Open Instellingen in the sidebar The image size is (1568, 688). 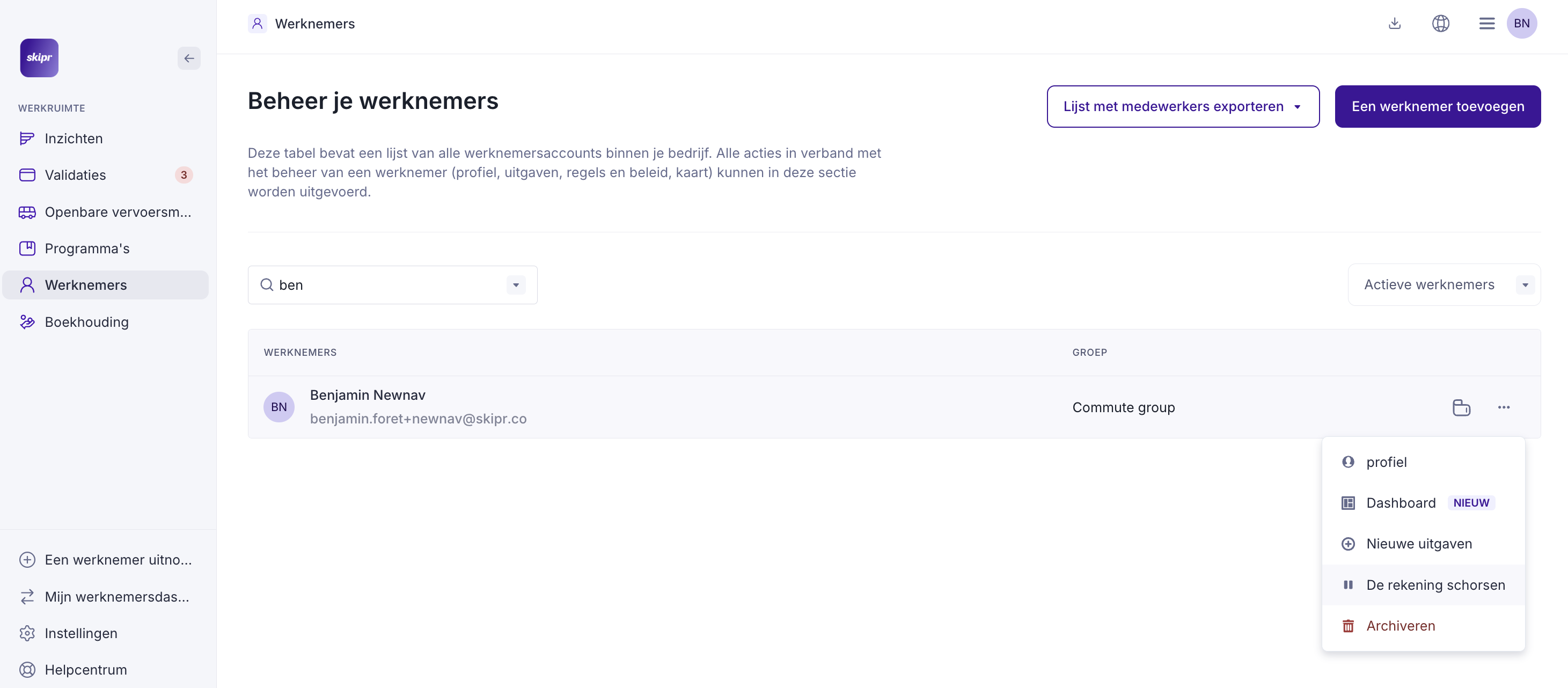point(81,633)
